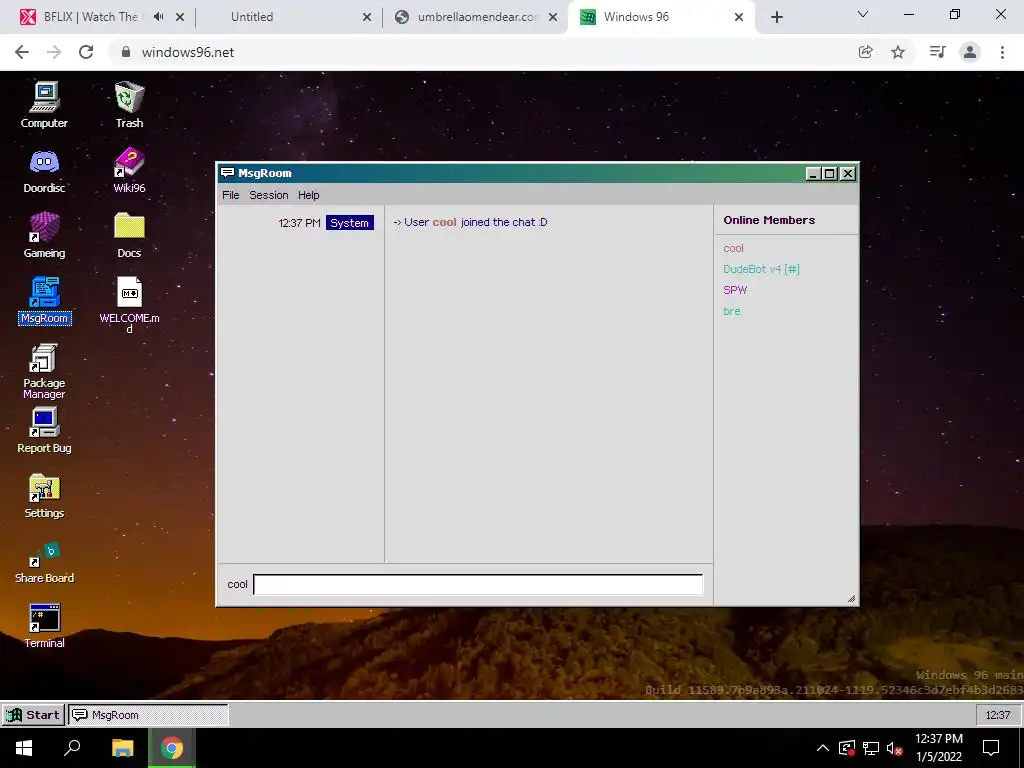Select bre in the members list

731,311
